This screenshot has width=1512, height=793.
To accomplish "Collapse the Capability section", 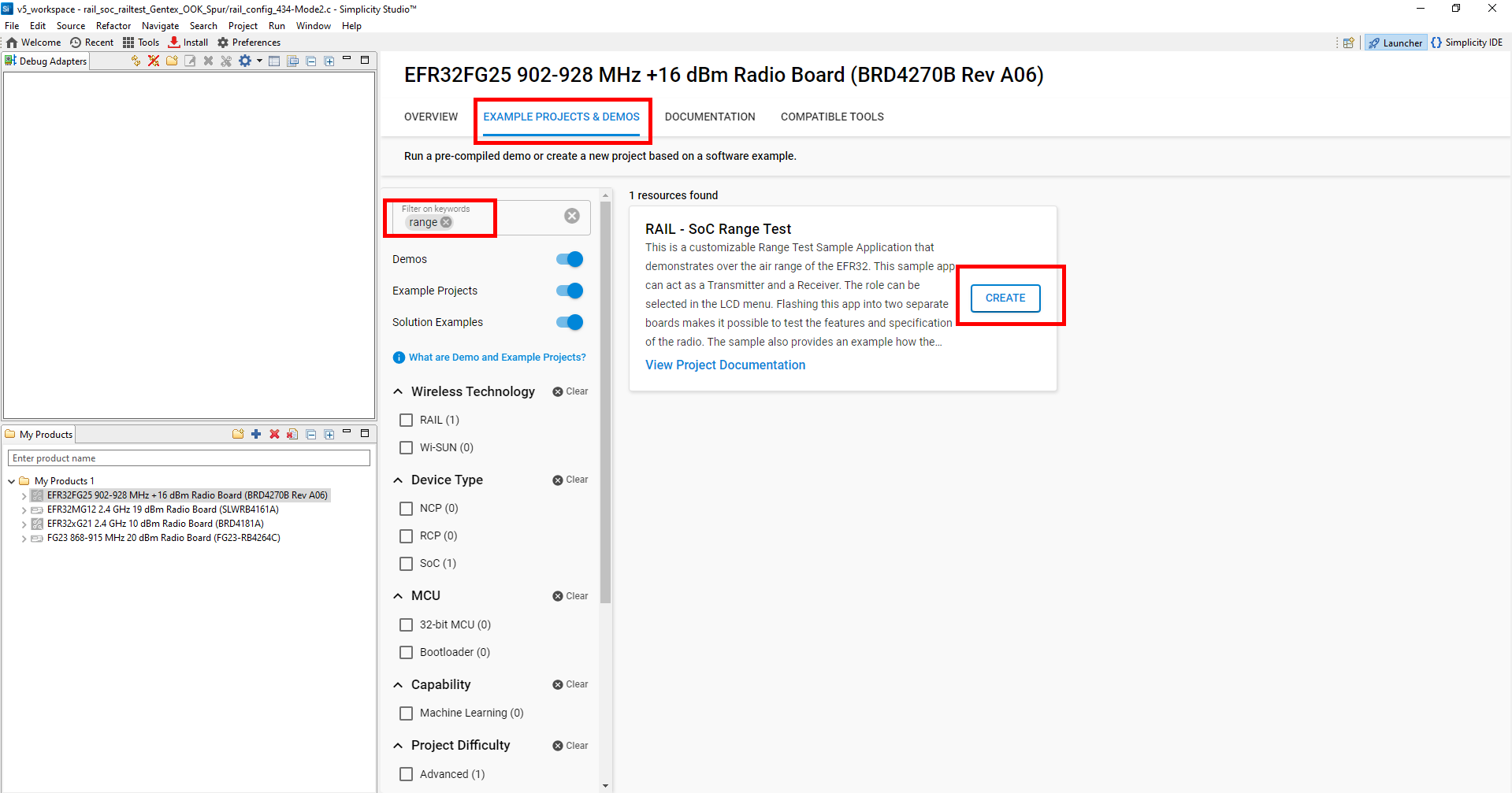I will 398,684.
